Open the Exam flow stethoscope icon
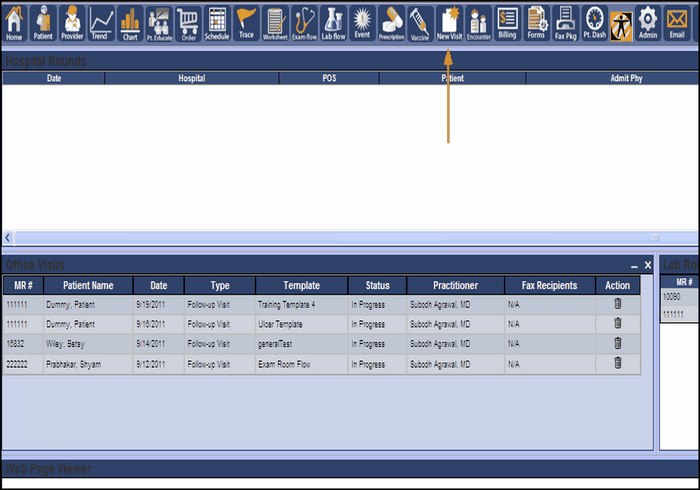Screen dimensions: 700x490 coord(304,23)
